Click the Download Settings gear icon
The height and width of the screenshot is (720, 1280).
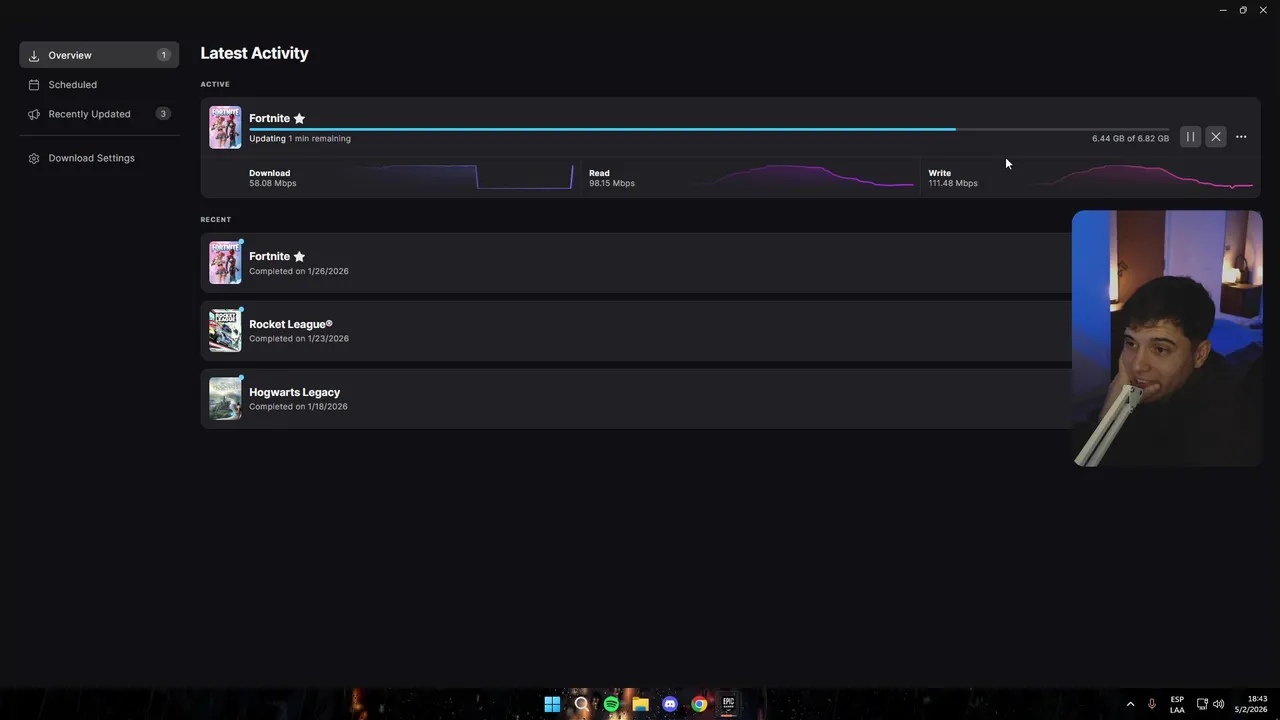34,158
